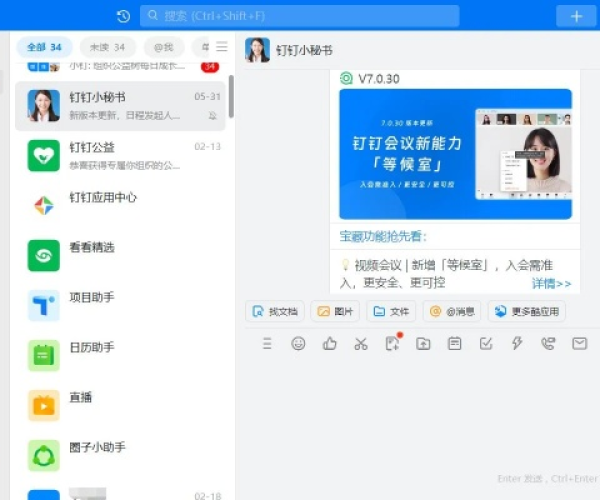Click the 详情>> link

click(x=551, y=283)
